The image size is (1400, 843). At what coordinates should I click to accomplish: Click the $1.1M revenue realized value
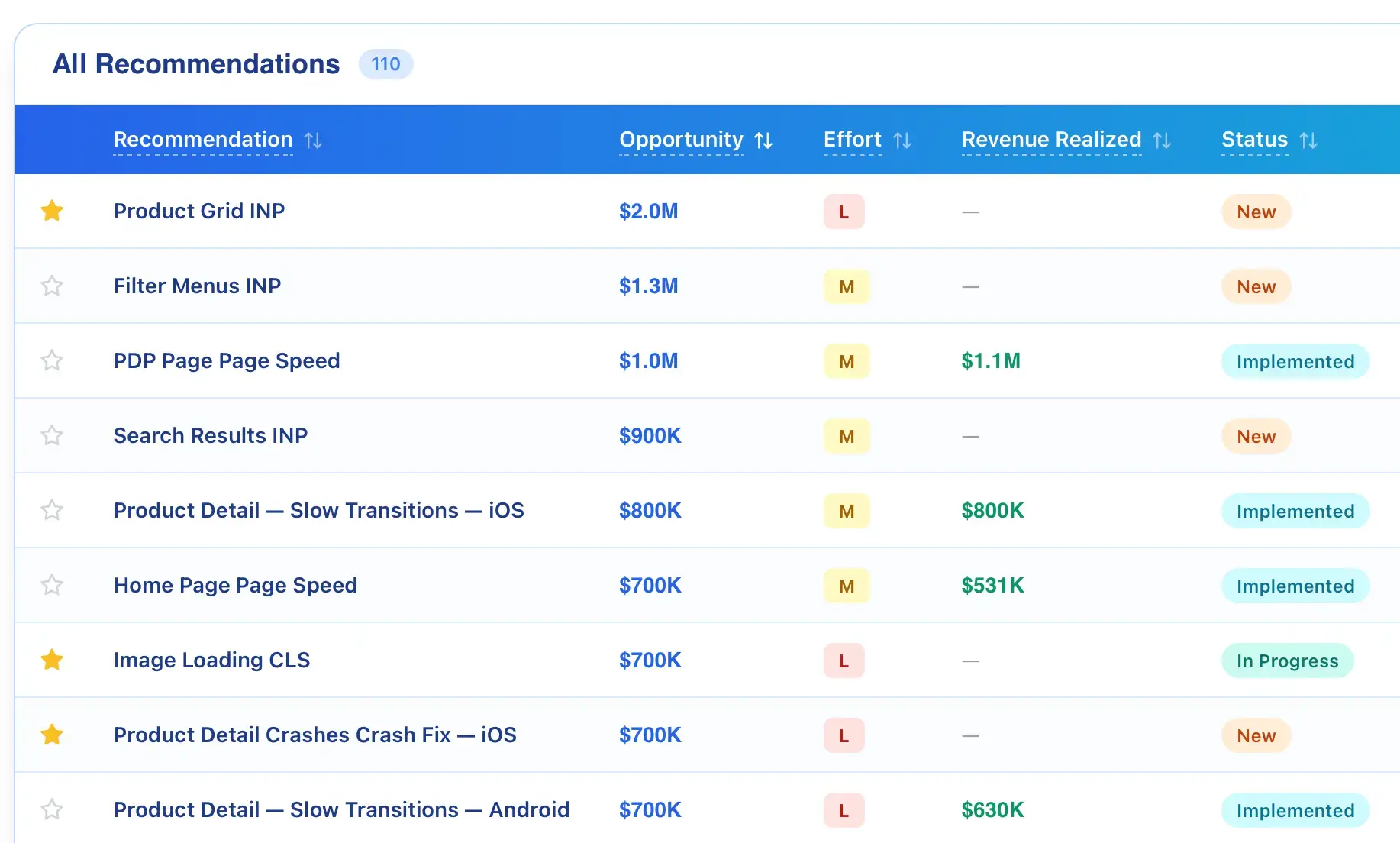tap(991, 361)
